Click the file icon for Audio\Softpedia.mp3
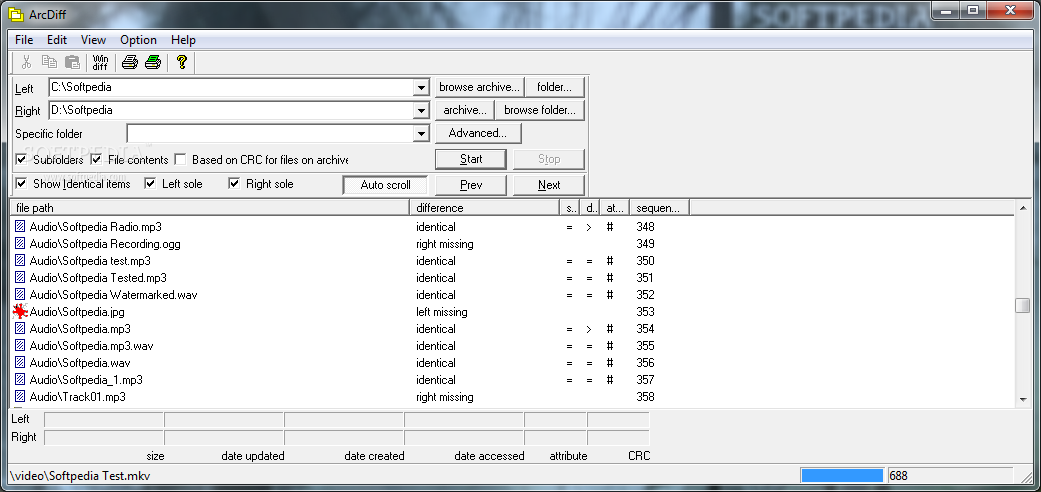Viewport: 1041px width, 492px height. tap(20, 329)
